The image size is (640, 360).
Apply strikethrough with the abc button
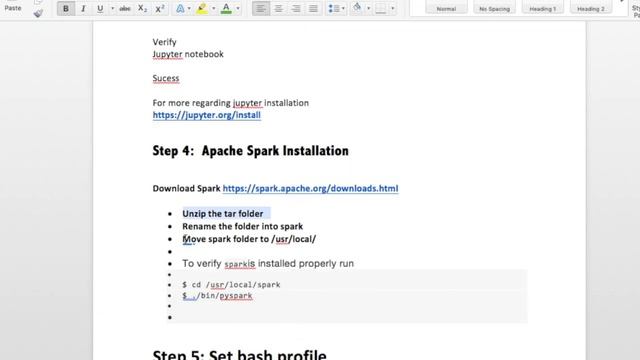tap(125, 9)
